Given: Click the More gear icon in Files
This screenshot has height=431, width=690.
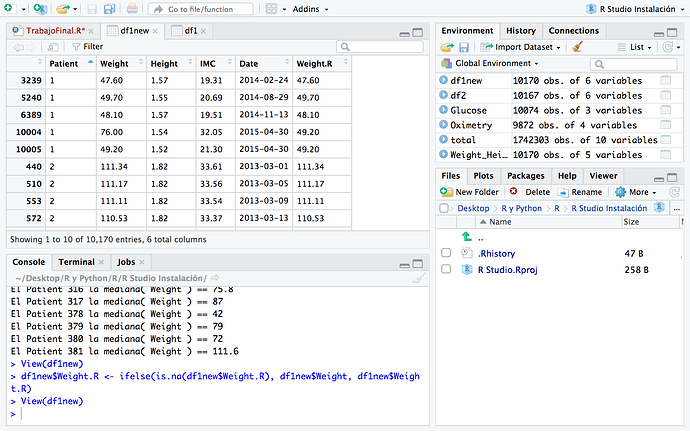Looking at the screenshot, I should (620, 192).
